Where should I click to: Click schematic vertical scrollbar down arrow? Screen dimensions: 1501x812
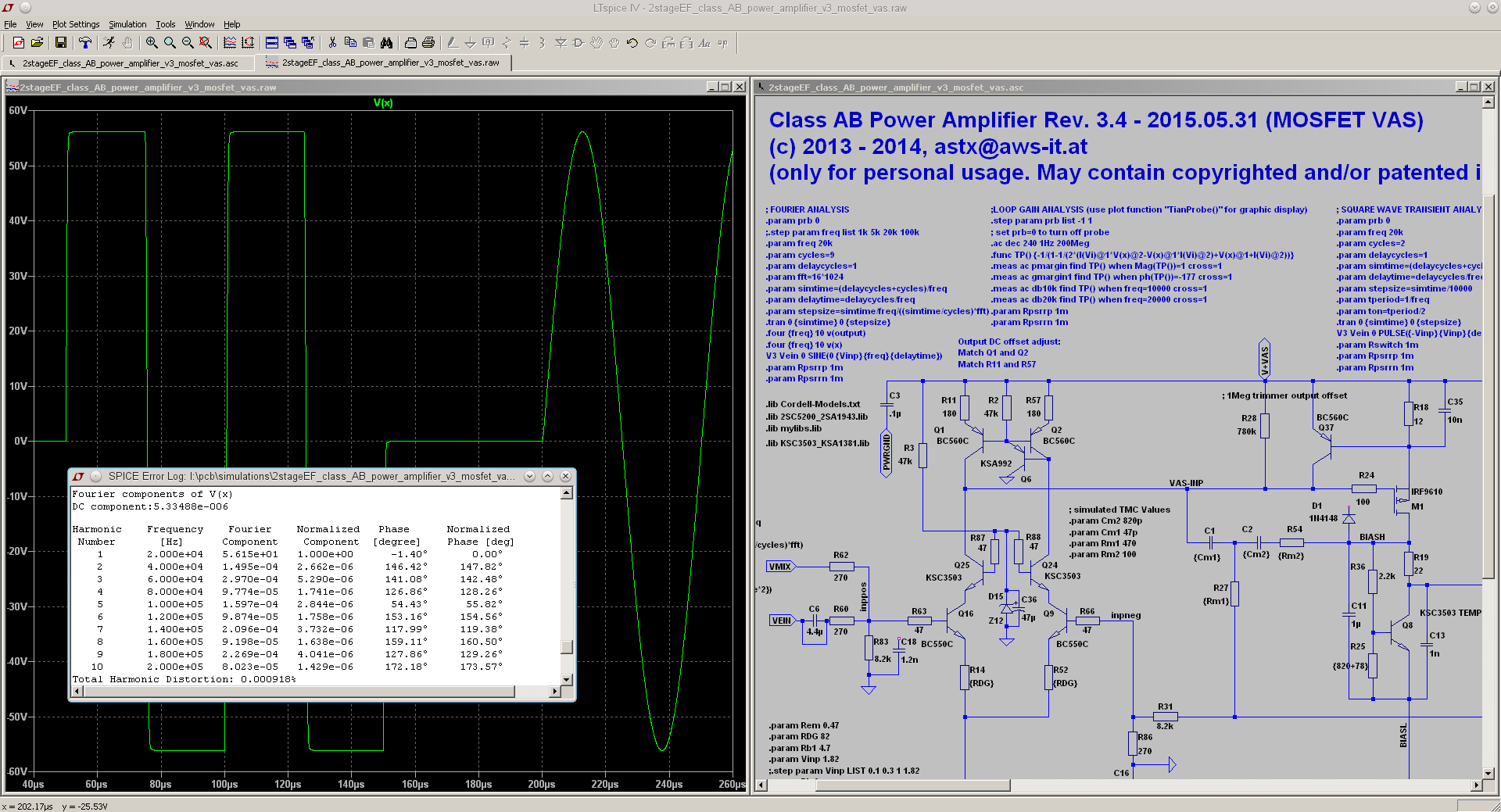[1488, 773]
